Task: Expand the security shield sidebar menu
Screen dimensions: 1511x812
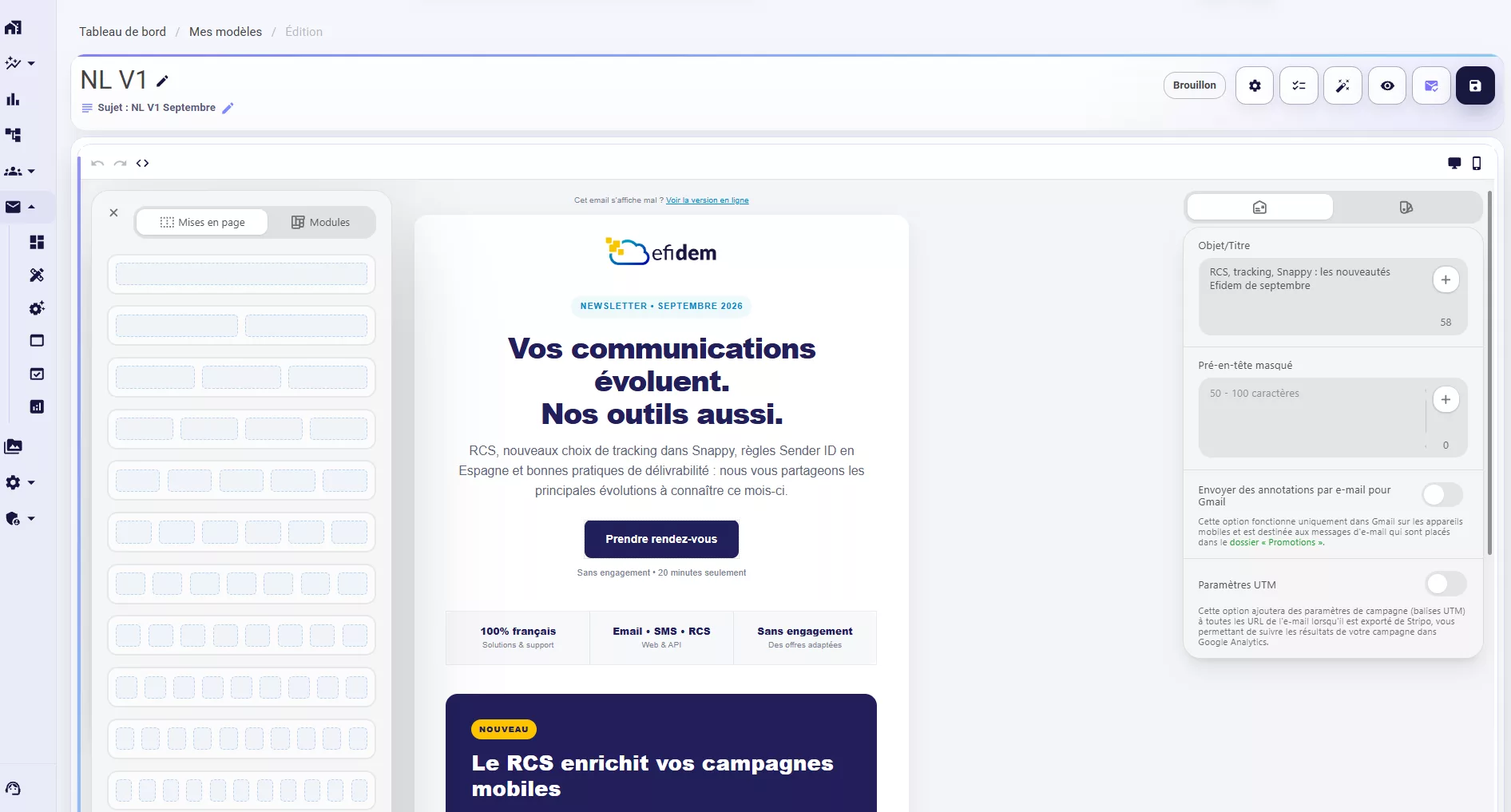Action: pyautogui.click(x=19, y=518)
